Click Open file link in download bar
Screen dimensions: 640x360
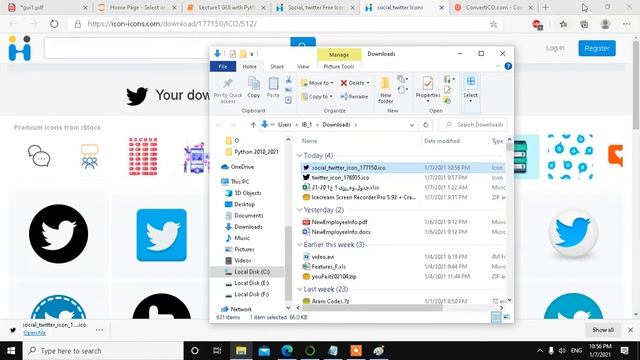[35, 333]
